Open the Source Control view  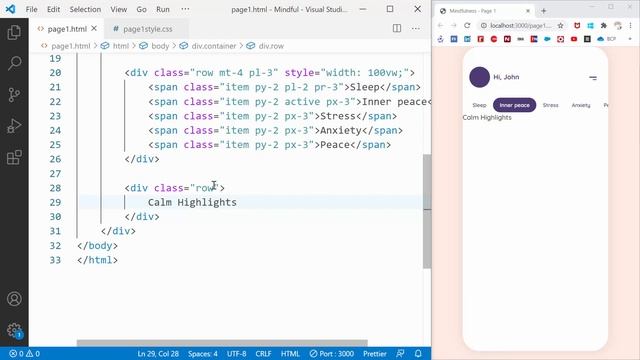(x=14, y=95)
